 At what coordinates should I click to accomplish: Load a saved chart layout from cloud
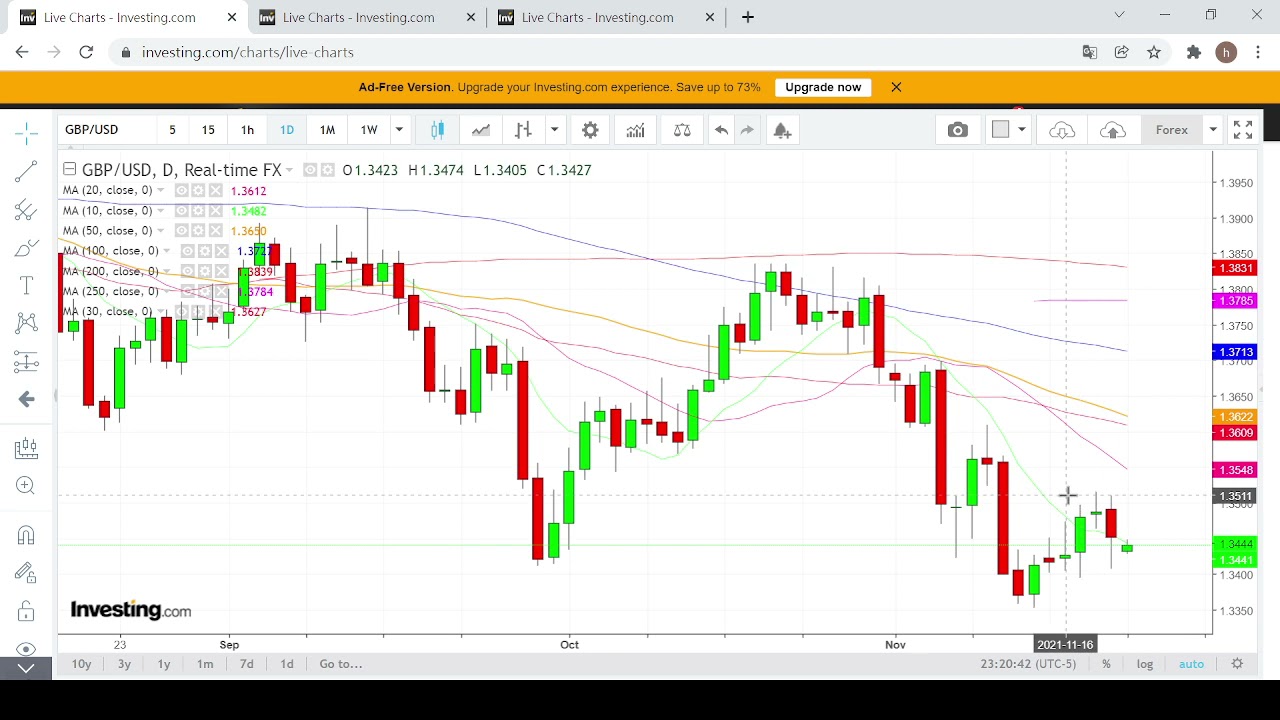pyautogui.click(x=1062, y=130)
